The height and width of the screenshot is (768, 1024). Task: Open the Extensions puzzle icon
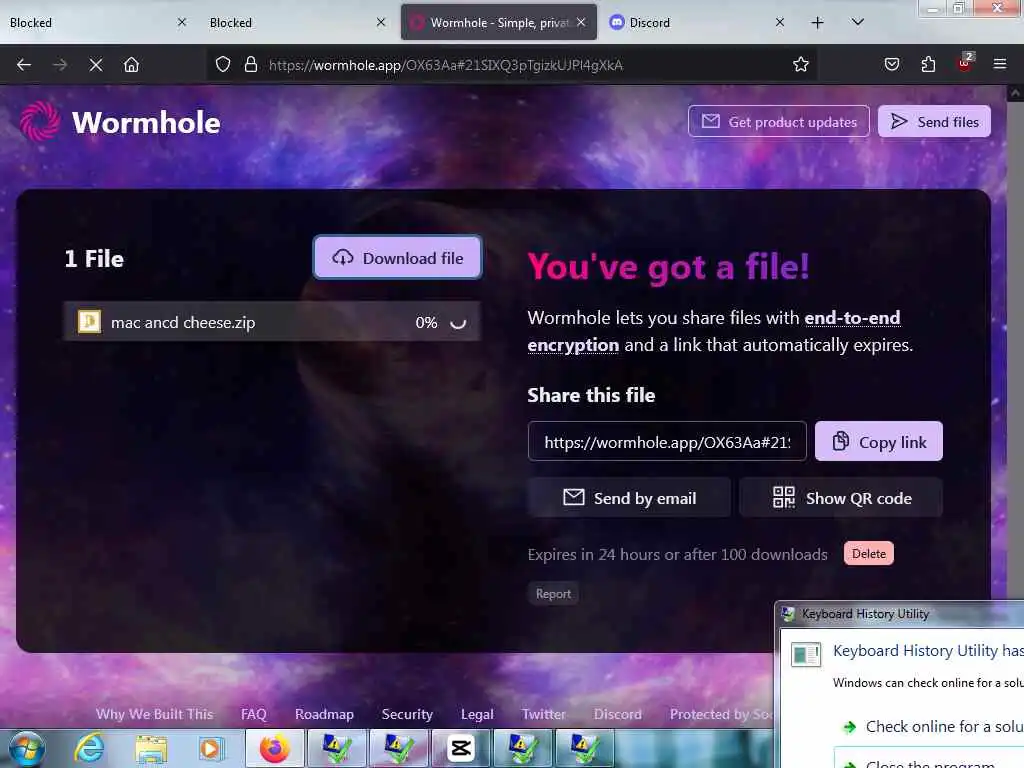pos(928,64)
